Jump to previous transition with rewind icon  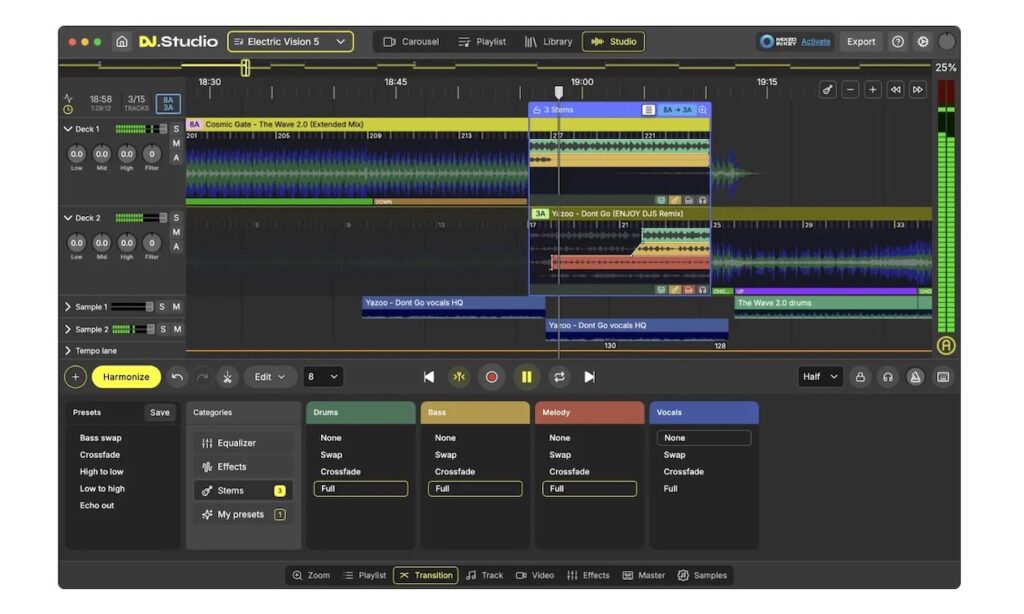point(895,89)
